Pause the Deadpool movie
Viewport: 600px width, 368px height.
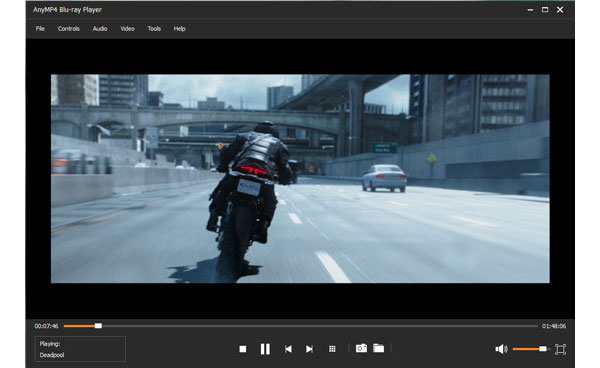coord(265,349)
